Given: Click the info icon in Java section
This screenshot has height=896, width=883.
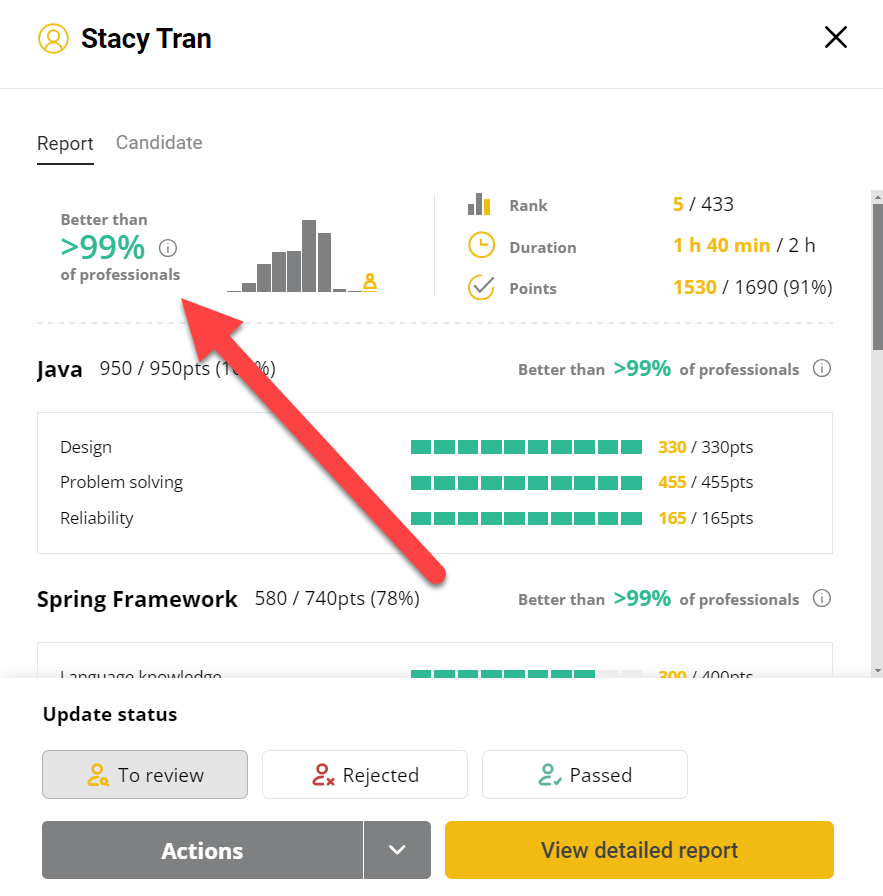Looking at the screenshot, I should pyautogui.click(x=822, y=369).
